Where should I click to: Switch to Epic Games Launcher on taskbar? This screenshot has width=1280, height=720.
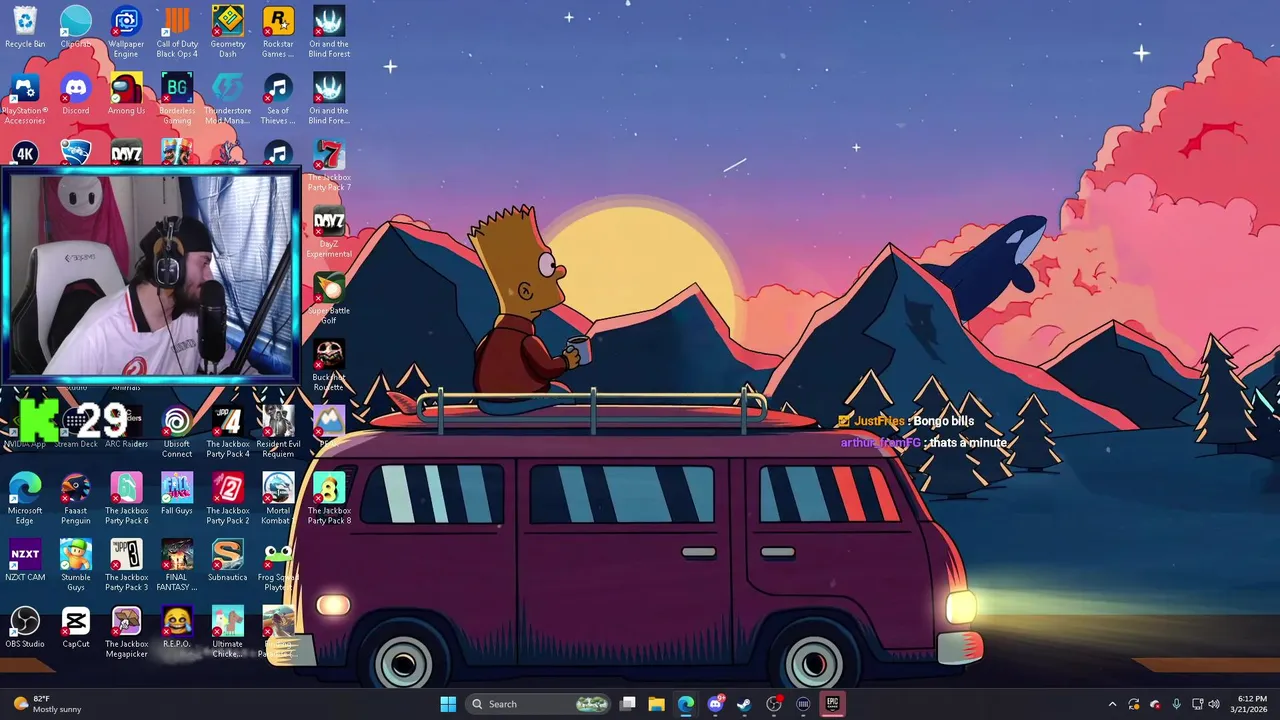pos(832,704)
